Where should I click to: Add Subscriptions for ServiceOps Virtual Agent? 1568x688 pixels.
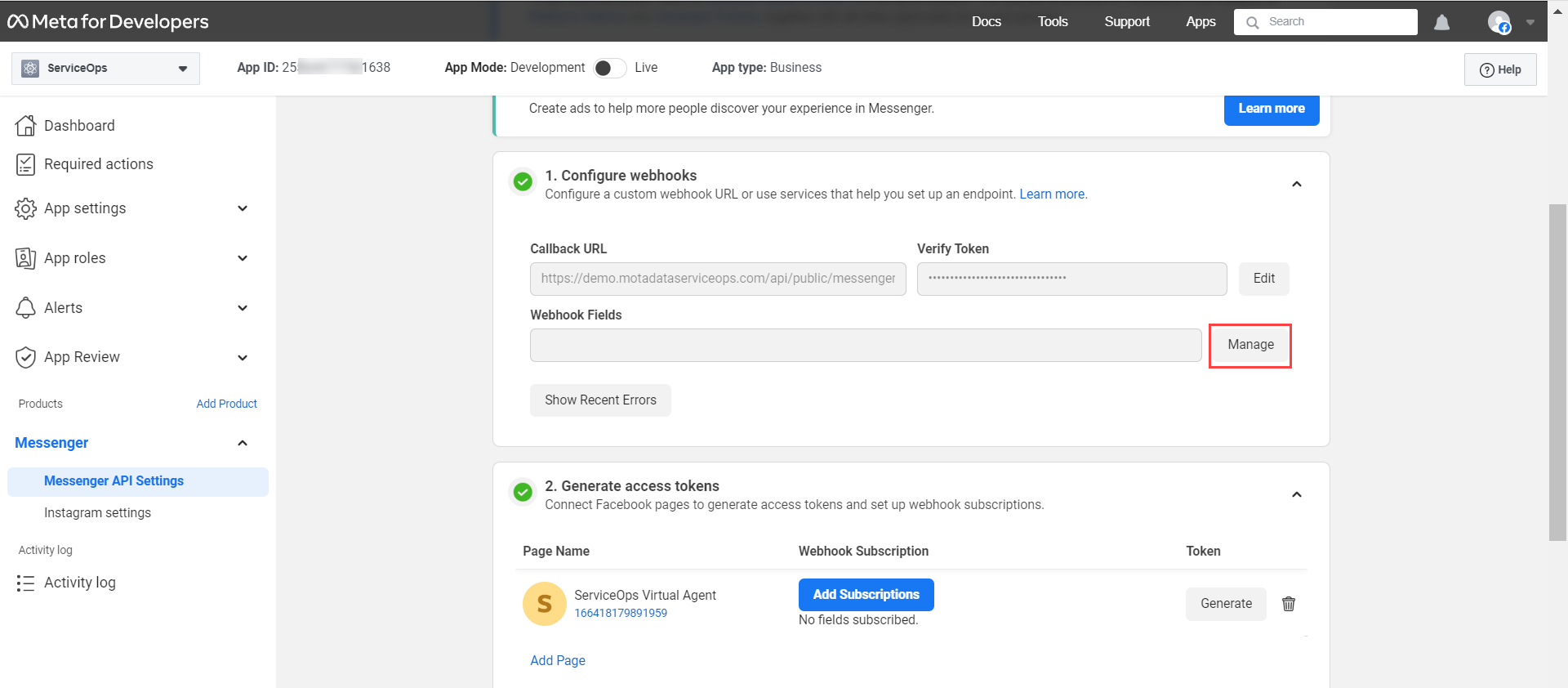[866, 595]
